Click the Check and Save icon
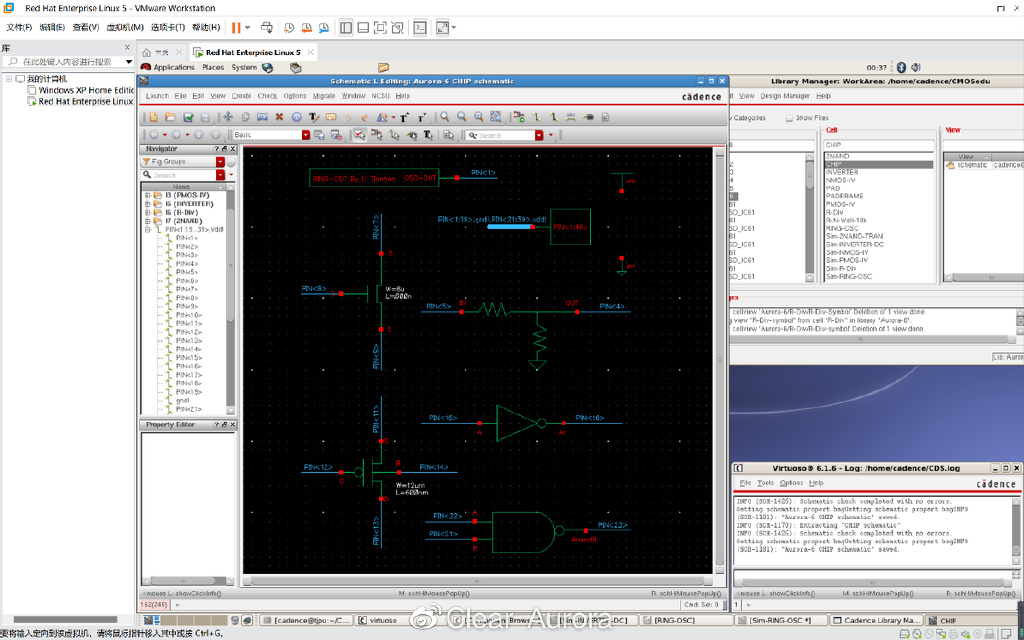 pyautogui.click(x=188, y=117)
